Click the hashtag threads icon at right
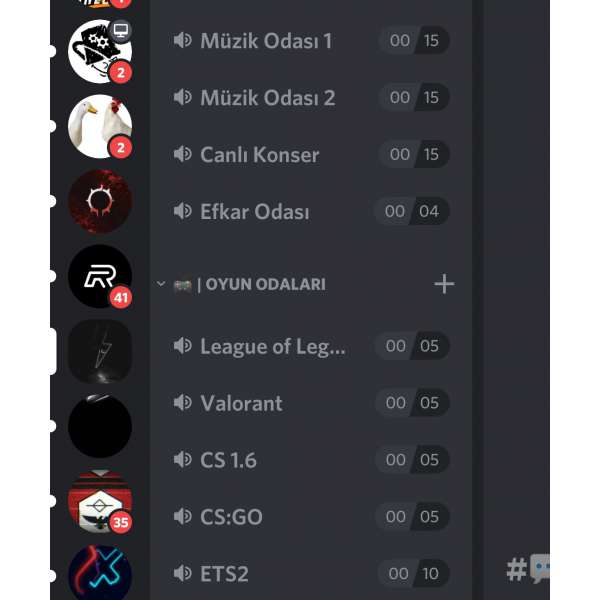The image size is (600, 600). tap(528, 569)
